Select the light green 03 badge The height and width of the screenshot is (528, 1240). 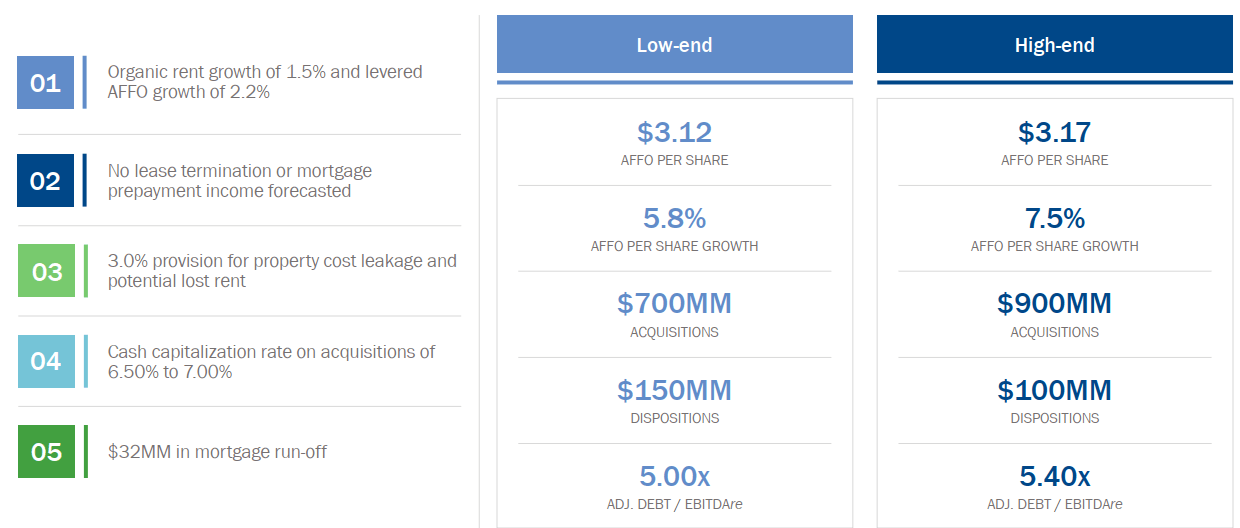(x=46, y=271)
